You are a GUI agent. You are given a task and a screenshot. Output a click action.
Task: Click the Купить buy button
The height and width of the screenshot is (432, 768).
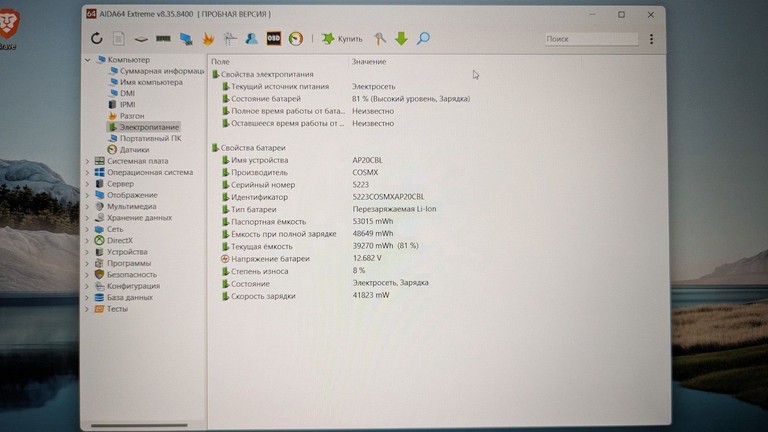(x=342, y=39)
